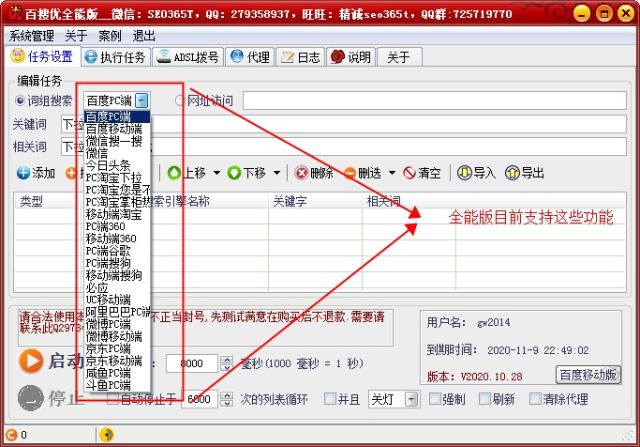Choose 微博移动端 in the dropdown list

(117, 337)
